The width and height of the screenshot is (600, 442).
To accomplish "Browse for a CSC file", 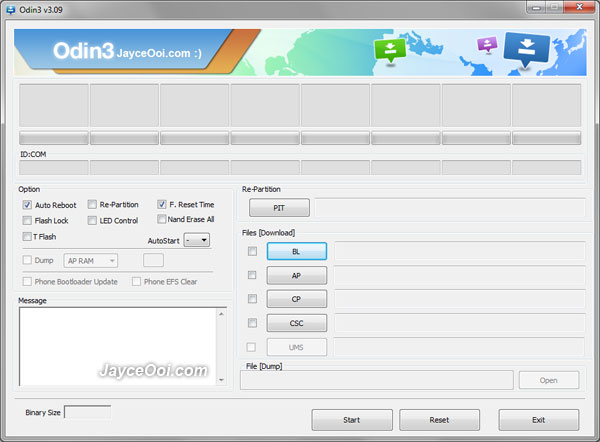I will pyautogui.click(x=297, y=323).
